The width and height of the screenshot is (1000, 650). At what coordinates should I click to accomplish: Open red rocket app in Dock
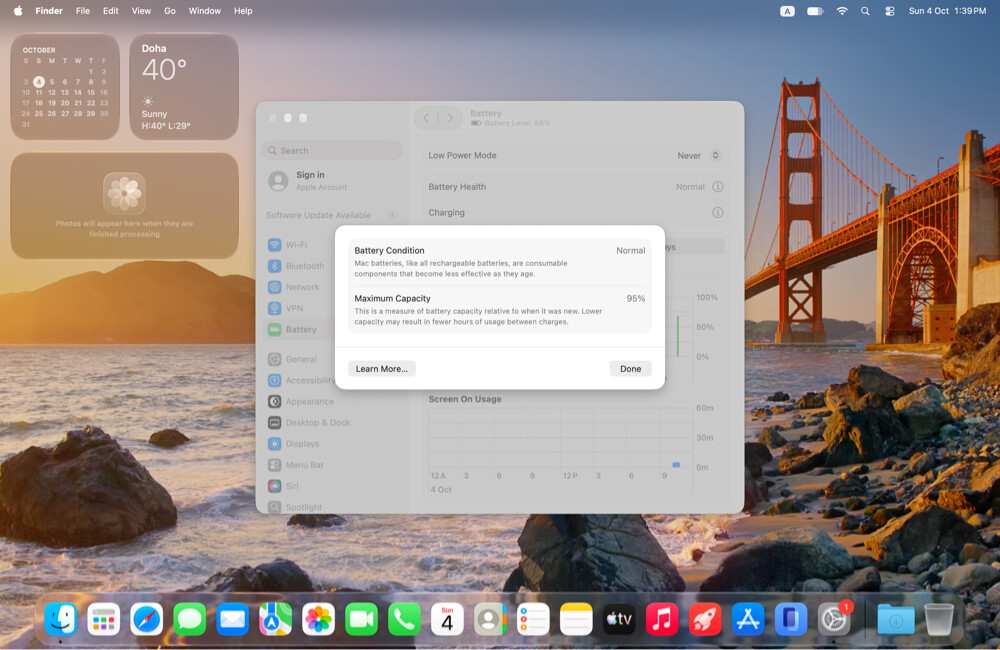point(705,619)
